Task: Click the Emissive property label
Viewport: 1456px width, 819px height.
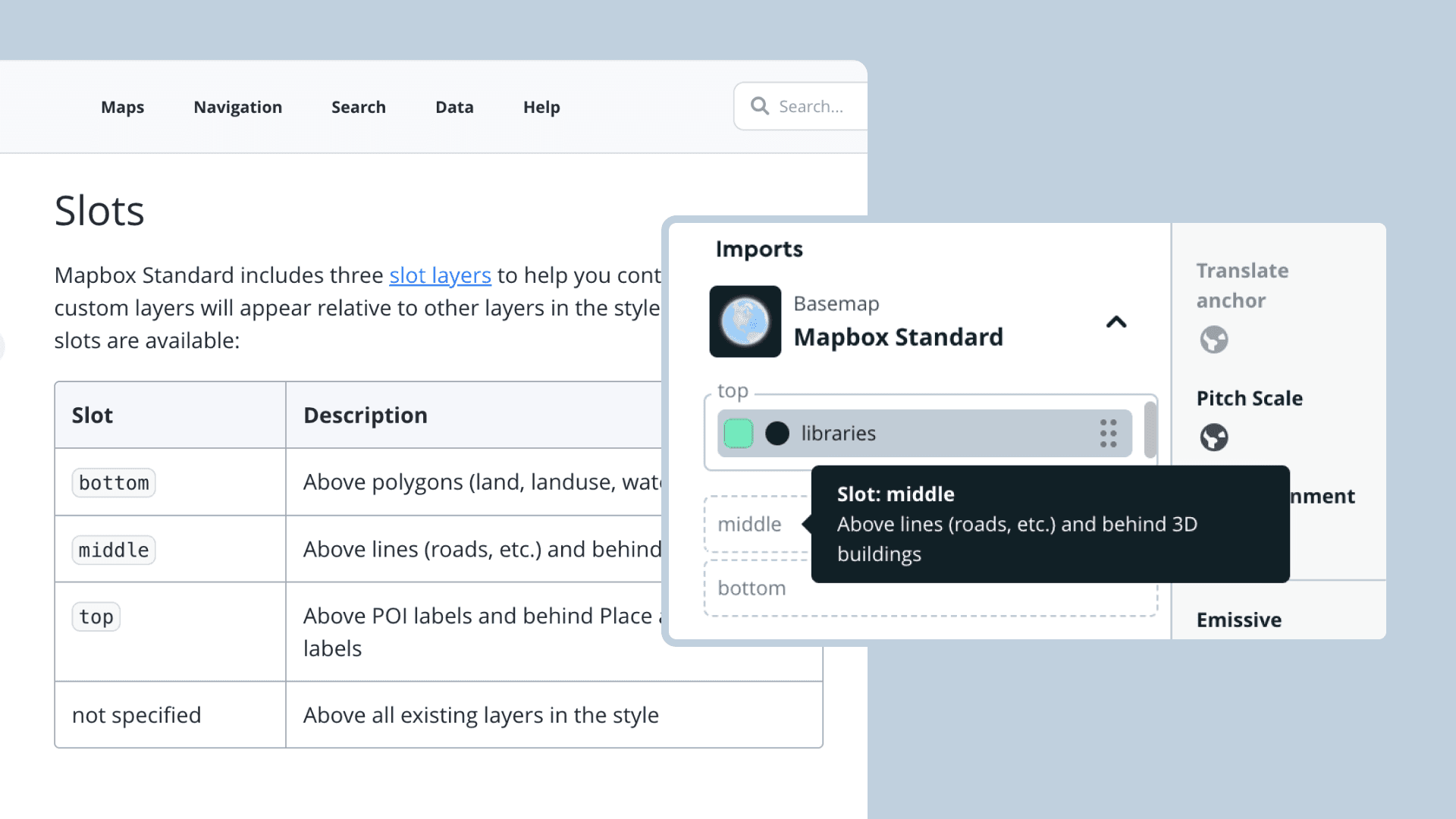Action: coord(1238,620)
